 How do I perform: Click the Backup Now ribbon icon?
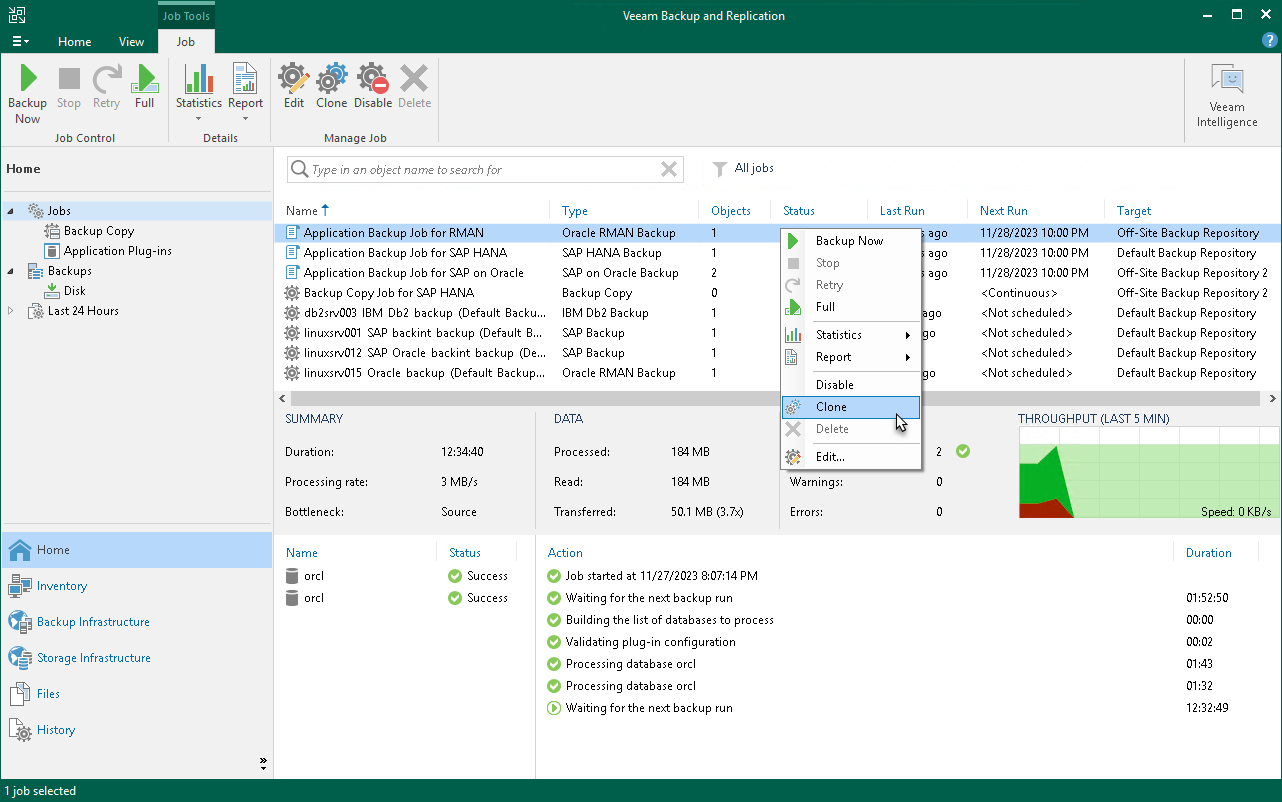pos(27,94)
